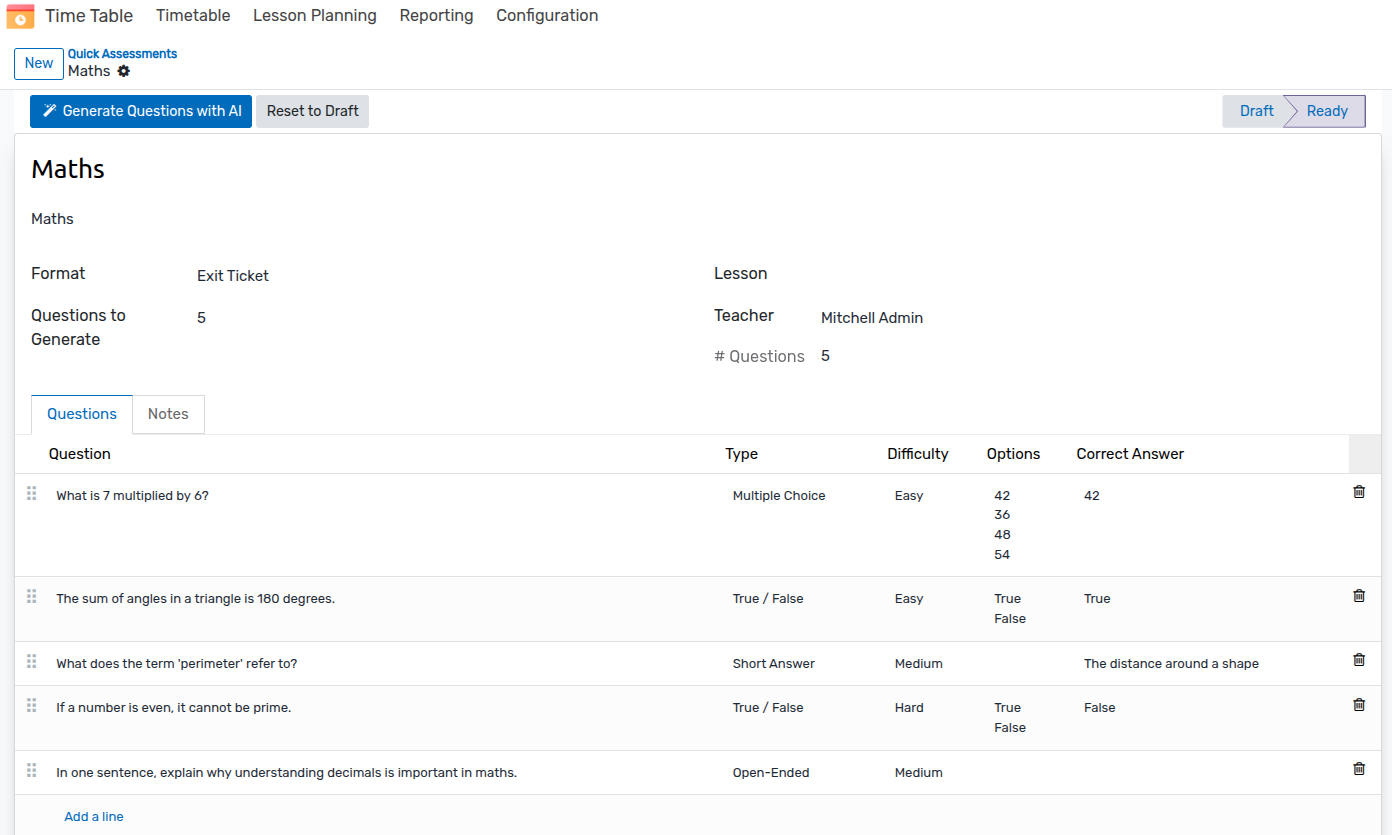The image size is (1392, 835).
Task: Click the 'What is 7 multiplied by 6?' question
Action: coord(133,496)
